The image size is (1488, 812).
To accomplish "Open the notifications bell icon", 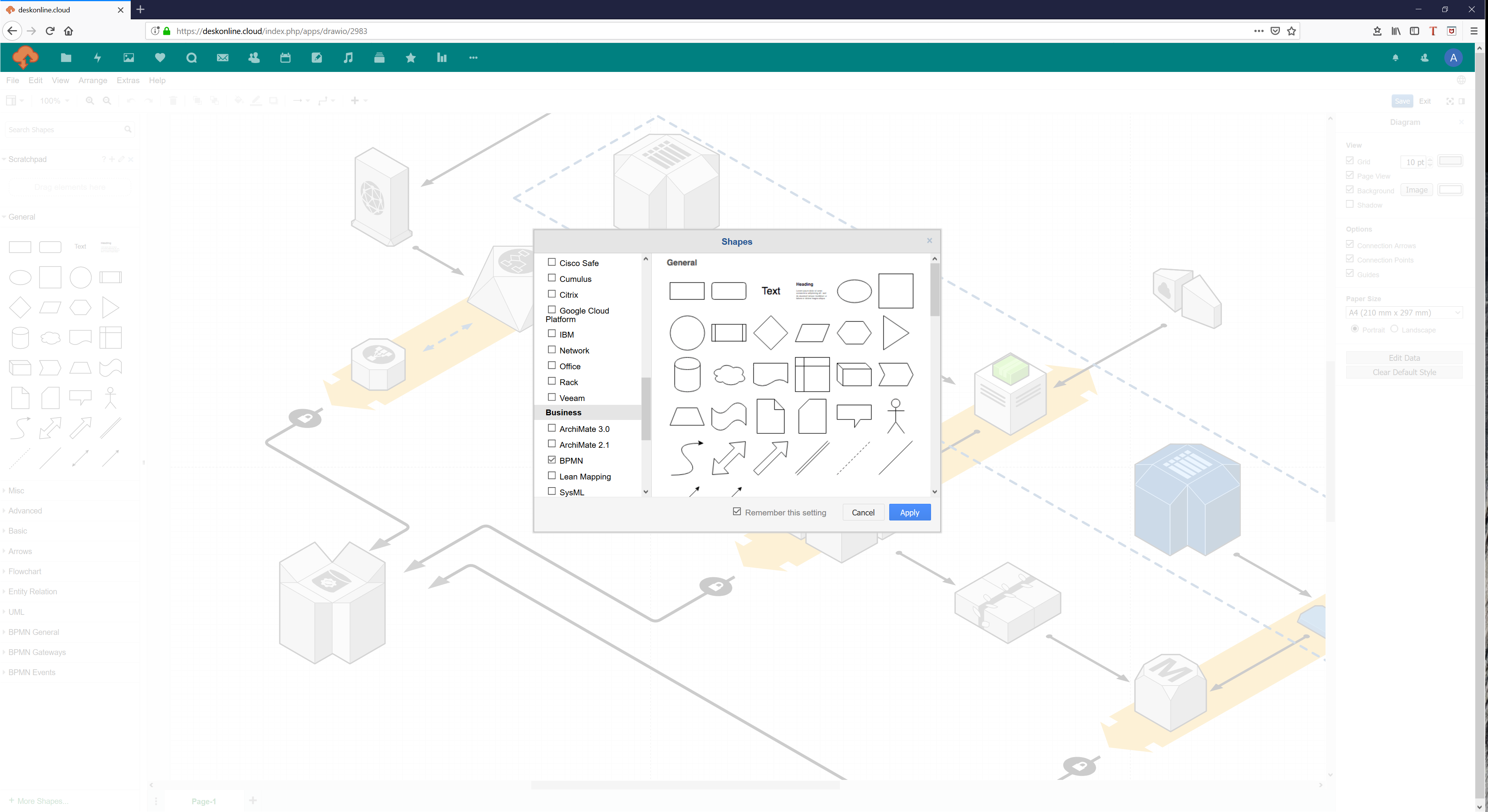I will [x=1396, y=58].
